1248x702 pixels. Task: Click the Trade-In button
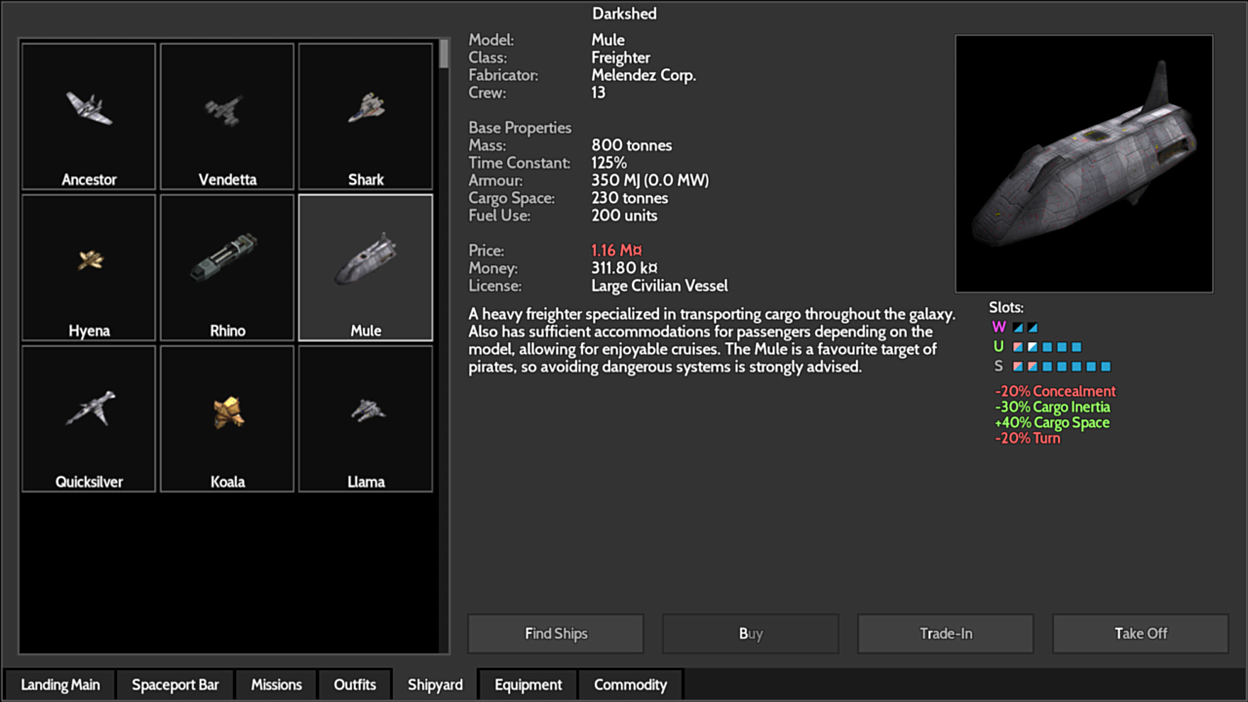[x=946, y=634]
